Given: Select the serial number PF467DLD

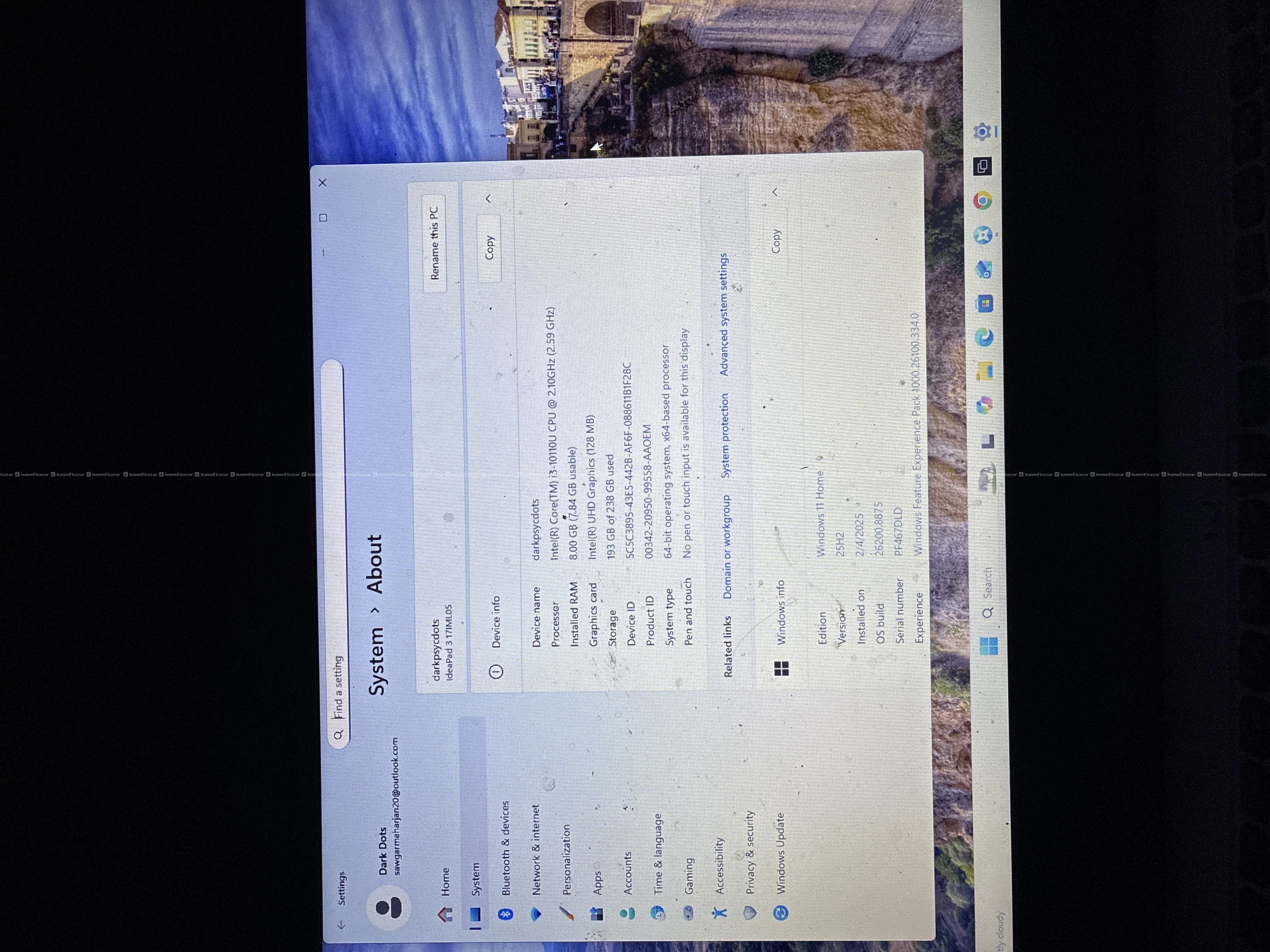Looking at the screenshot, I should [x=898, y=532].
